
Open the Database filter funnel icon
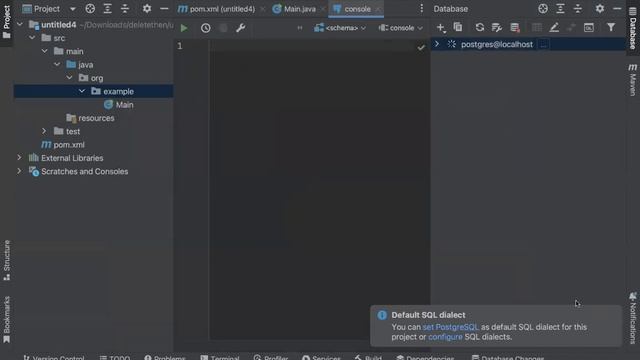tap(611, 27)
